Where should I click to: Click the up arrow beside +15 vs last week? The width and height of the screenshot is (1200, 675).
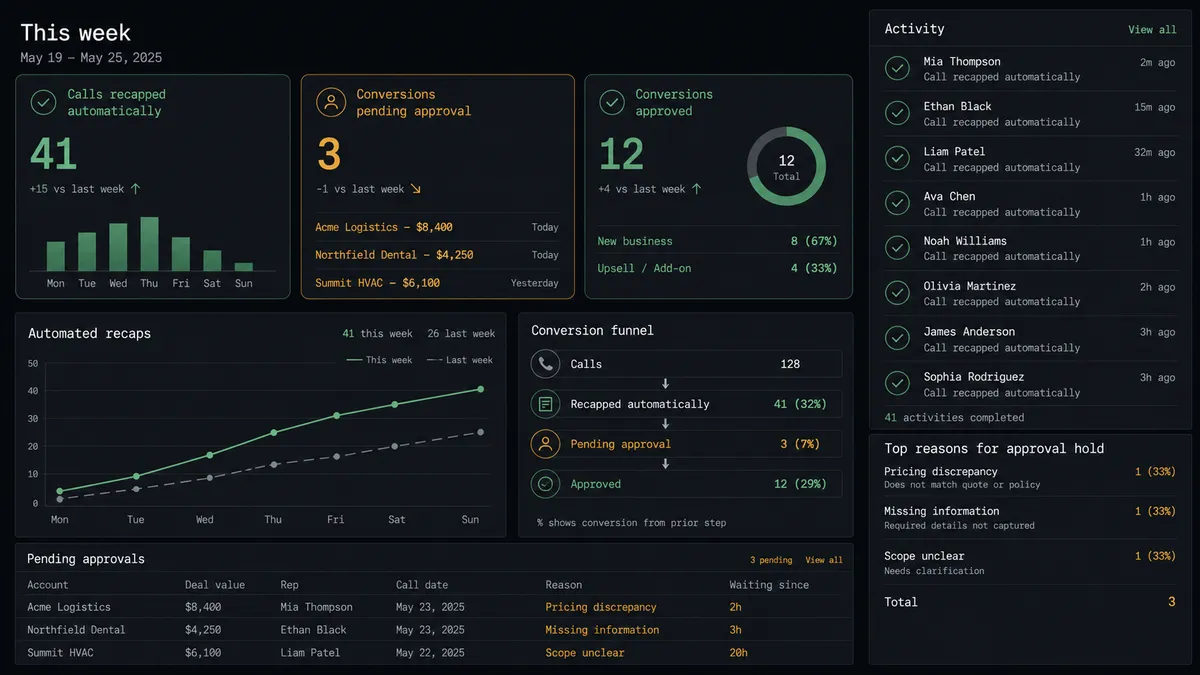click(x=135, y=189)
